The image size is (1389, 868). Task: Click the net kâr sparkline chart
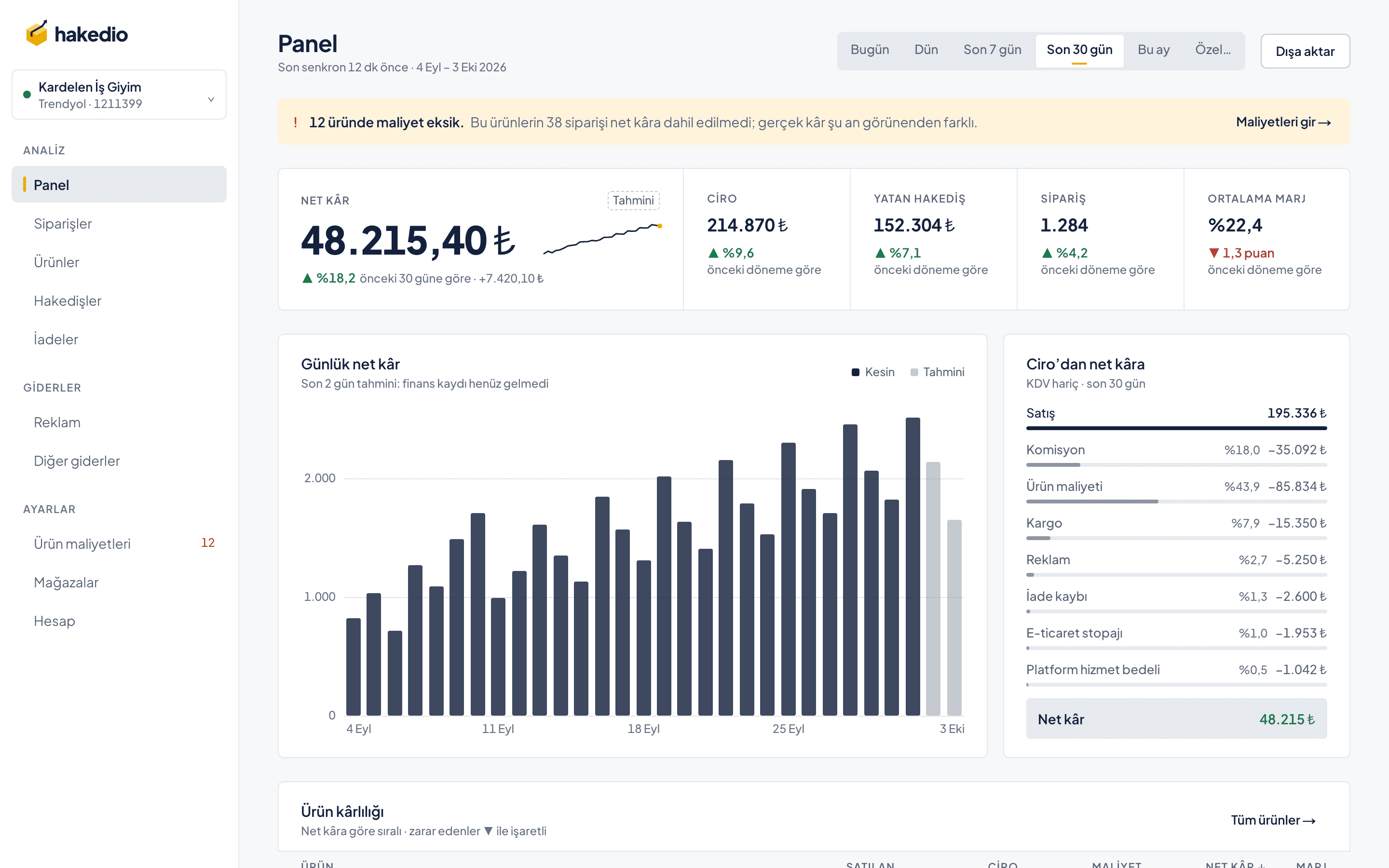[603, 238]
